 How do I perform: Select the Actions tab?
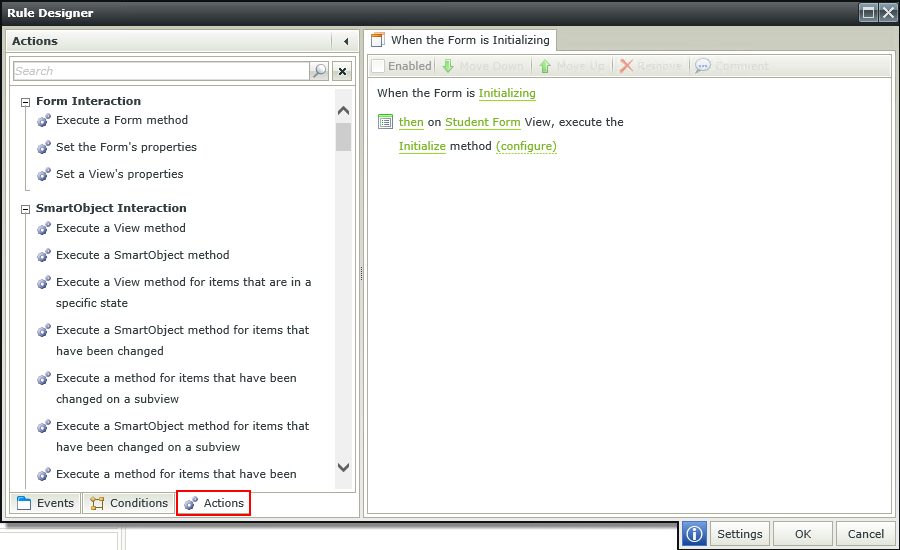(x=214, y=503)
